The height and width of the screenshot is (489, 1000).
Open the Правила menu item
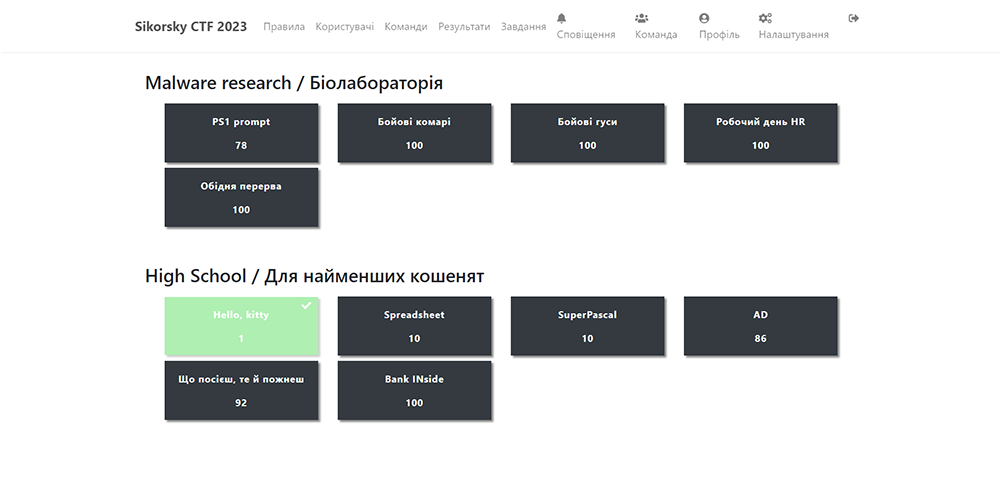tap(284, 27)
